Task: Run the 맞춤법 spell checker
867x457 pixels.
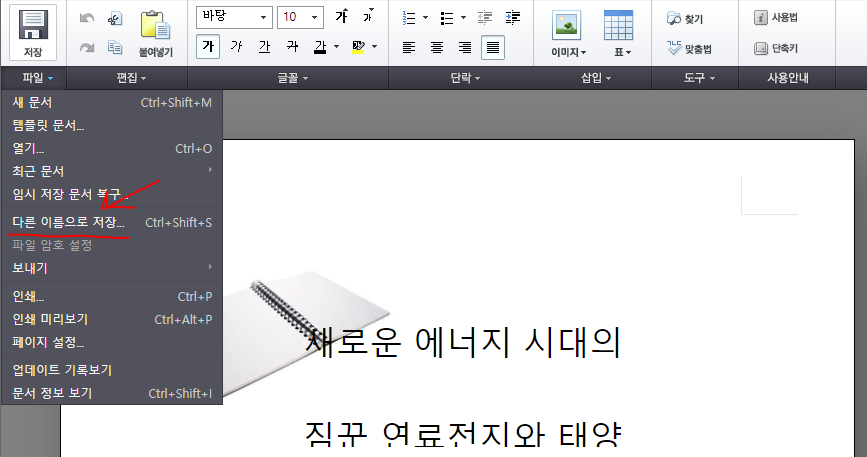Action: [x=689, y=49]
